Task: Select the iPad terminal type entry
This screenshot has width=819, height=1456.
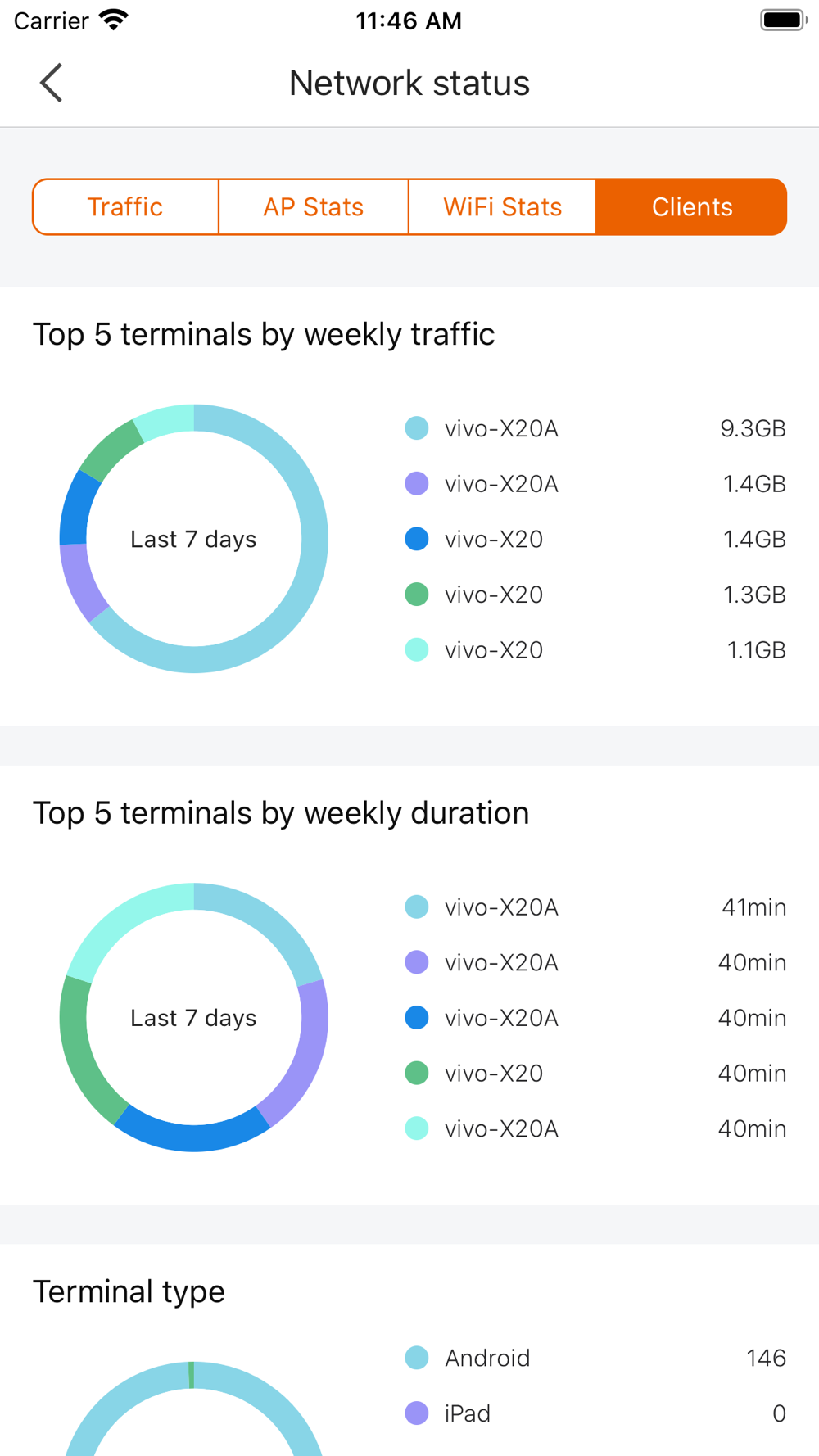Action: pos(595,1413)
